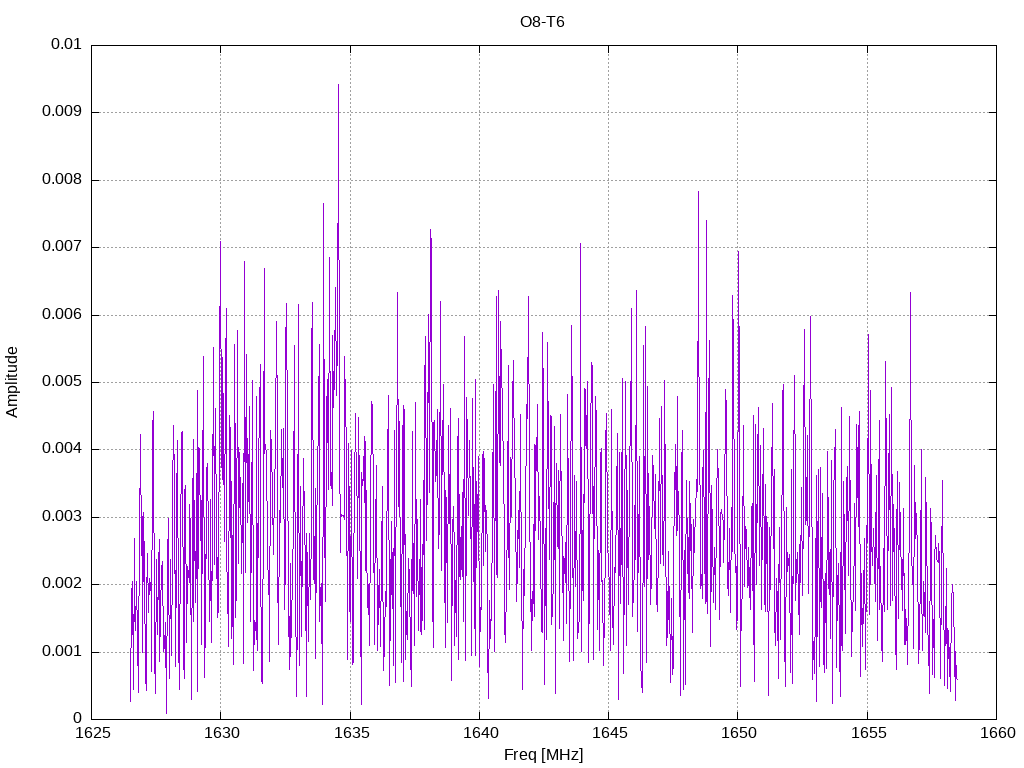Click the plot title "O8-T6"
The height and width of the screenshot is (768, 1024).
coord(542,22)
